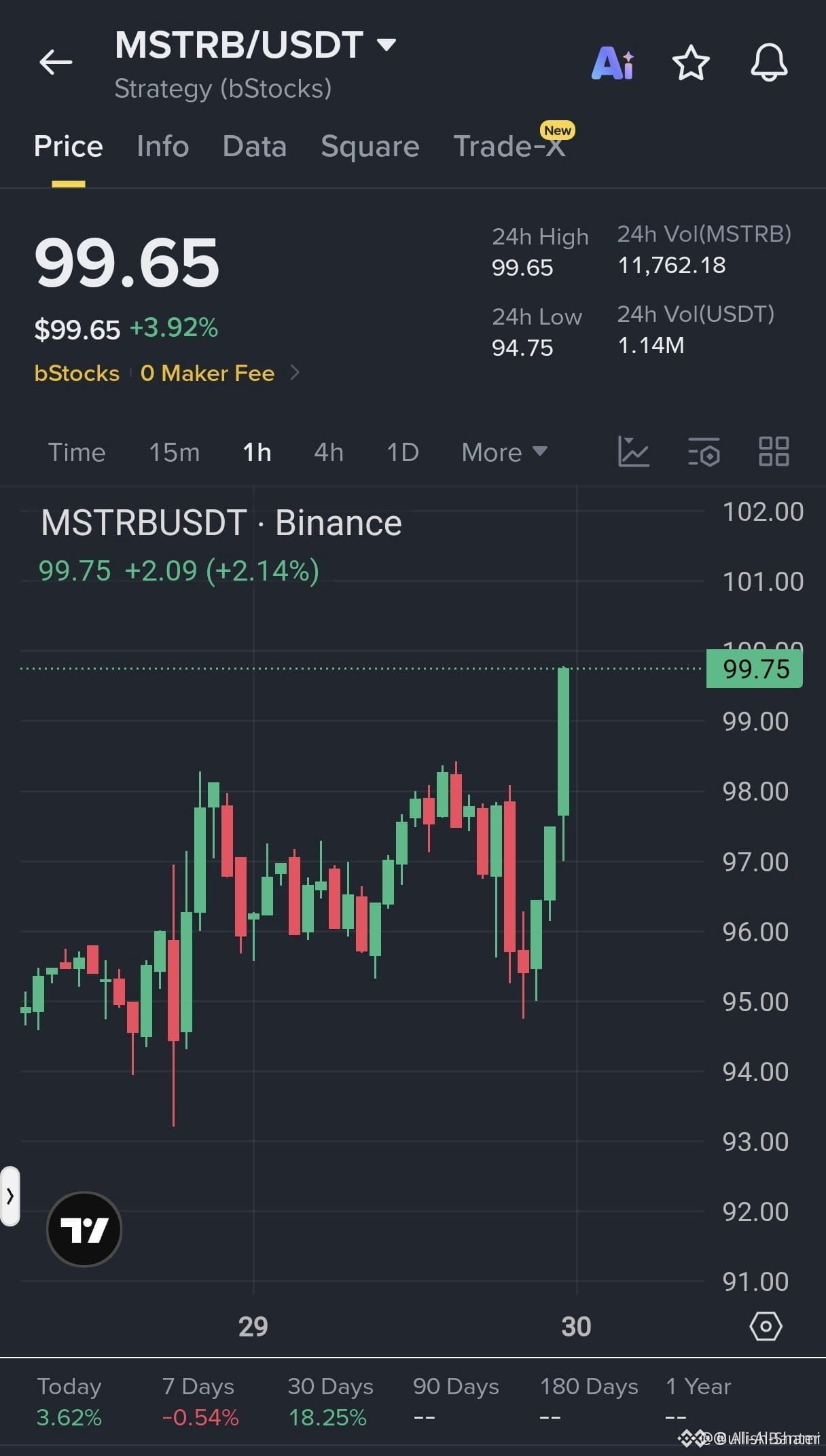
Task: Click the MSTRBUSDT · Binance chart title
Action: (221, 523)
